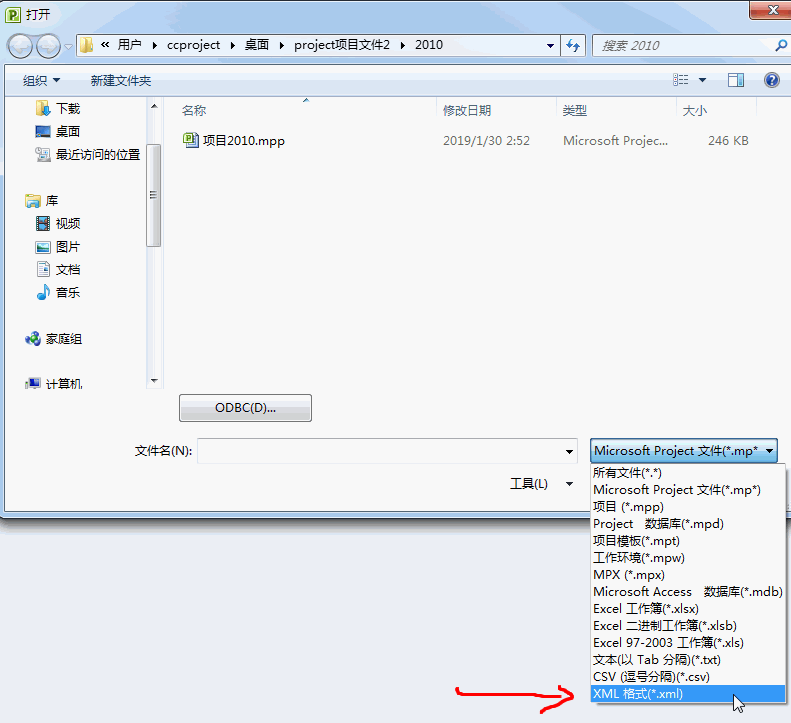Click the folder icon in address bar
This screenshot has height=723, width=791.
pos(87,45)
